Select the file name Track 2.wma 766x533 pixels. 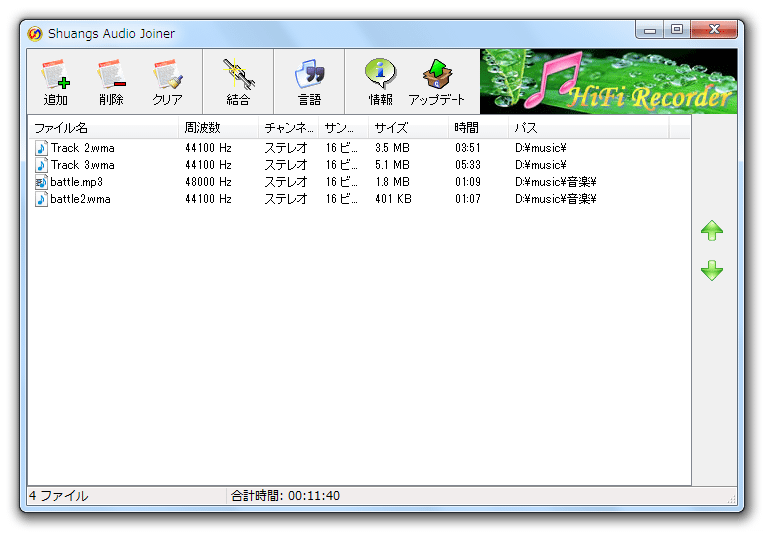[x=83, y=148]
